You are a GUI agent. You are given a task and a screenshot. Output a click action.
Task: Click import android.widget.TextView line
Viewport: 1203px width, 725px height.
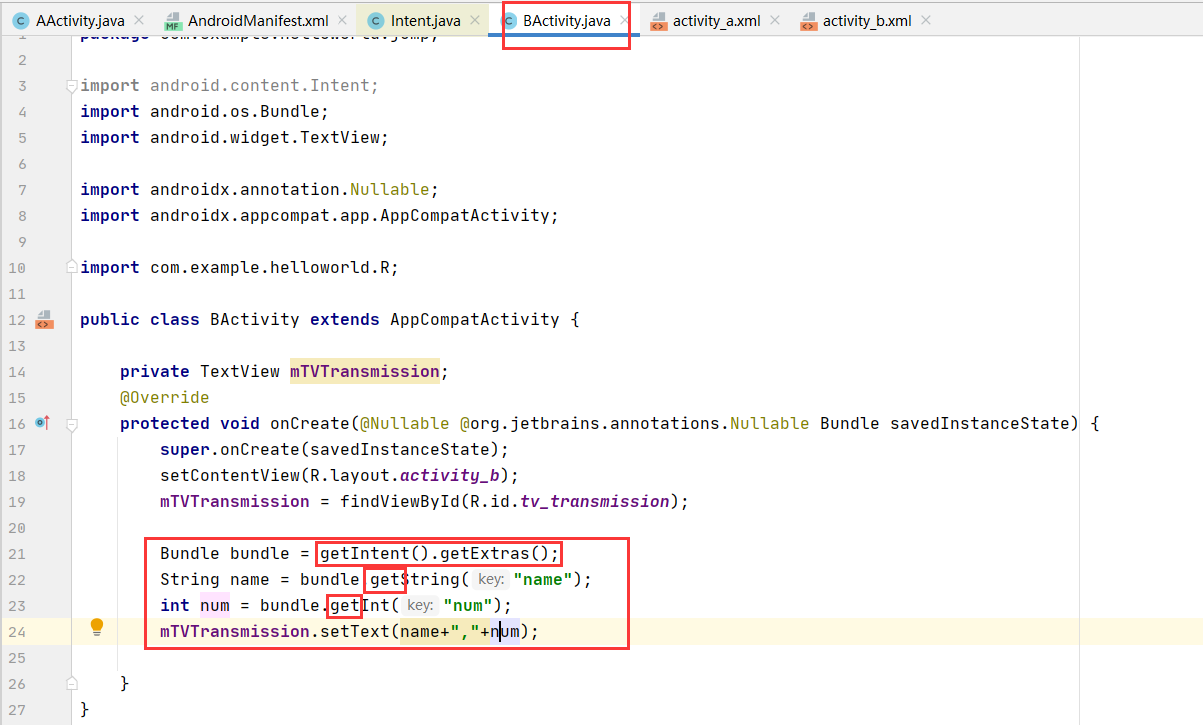point(234,138)
